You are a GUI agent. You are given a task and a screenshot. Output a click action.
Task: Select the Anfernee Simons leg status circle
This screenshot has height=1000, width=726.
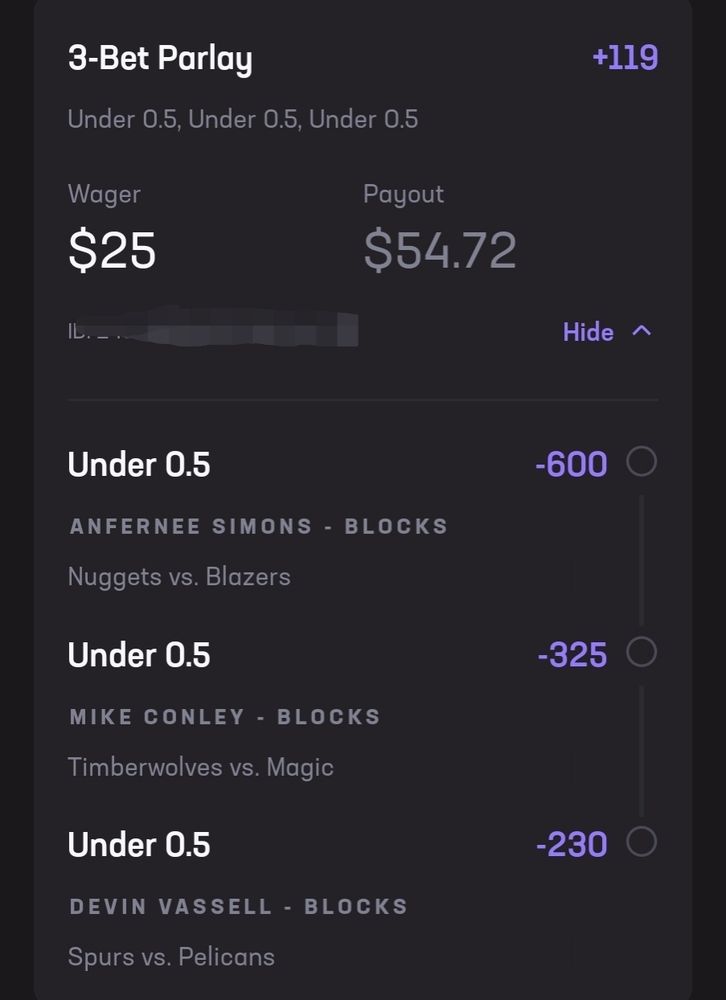coord(641,462)
